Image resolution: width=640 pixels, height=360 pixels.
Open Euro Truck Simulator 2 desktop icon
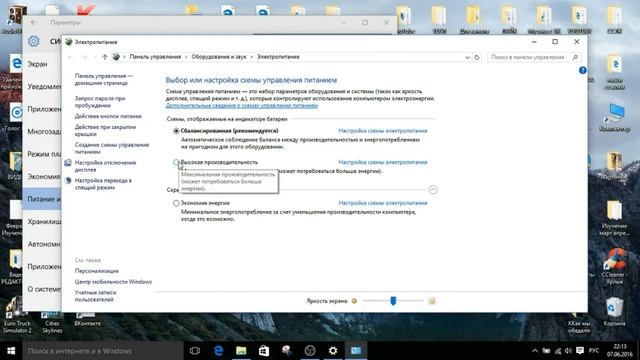(17, 315)
